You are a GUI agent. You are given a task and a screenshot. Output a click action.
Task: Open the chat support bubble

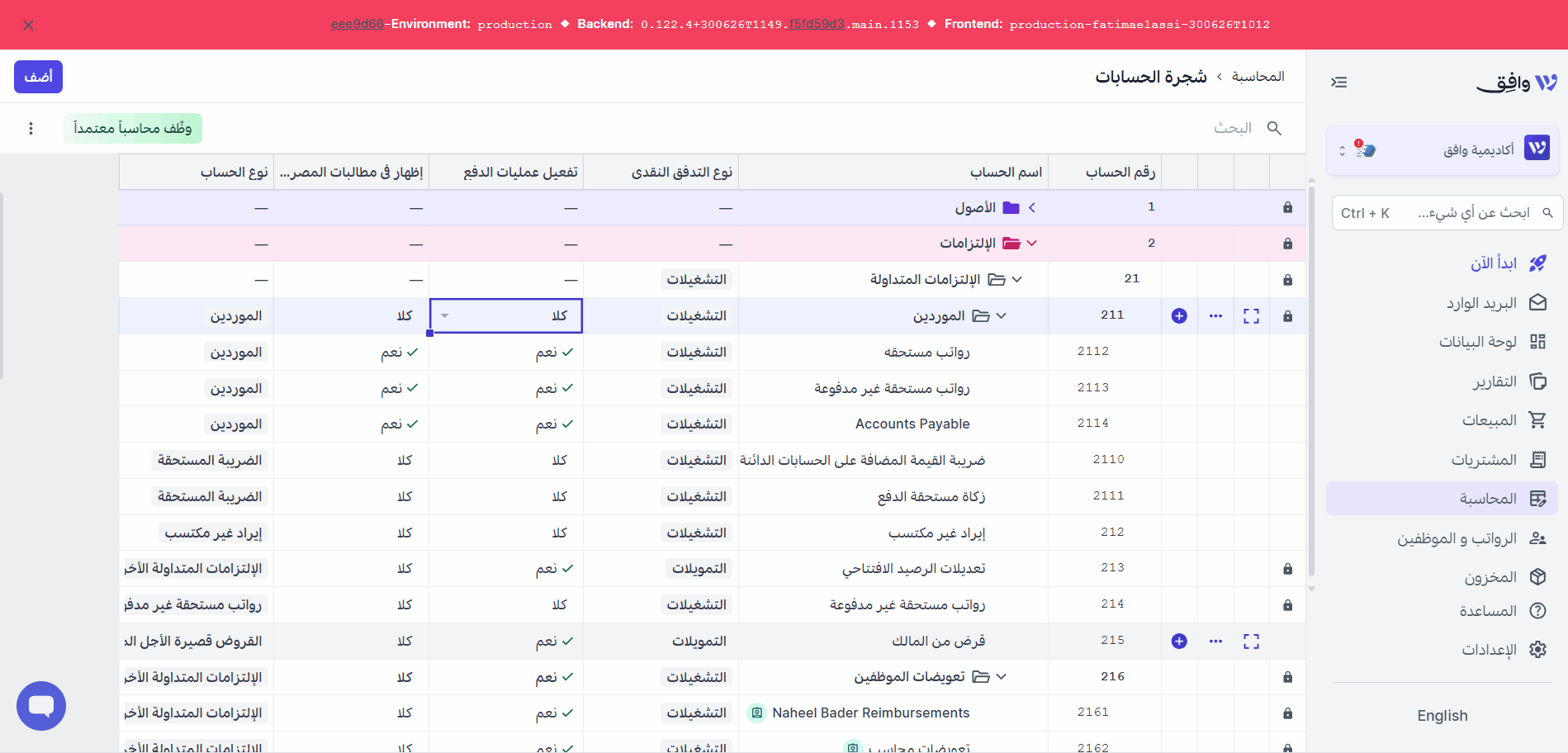(x=41, y=706)
